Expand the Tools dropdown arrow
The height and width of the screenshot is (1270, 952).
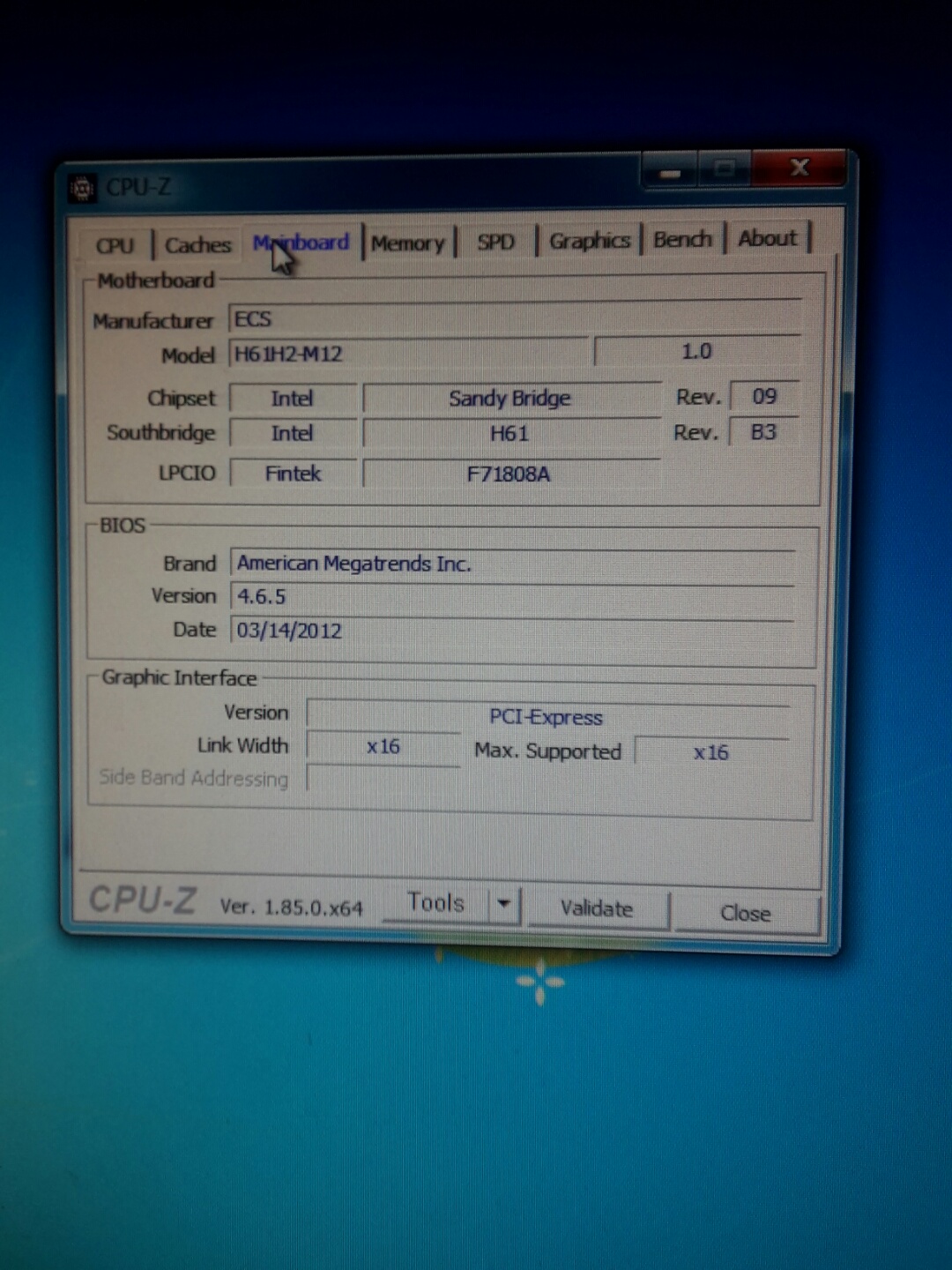tap(504, 904)
